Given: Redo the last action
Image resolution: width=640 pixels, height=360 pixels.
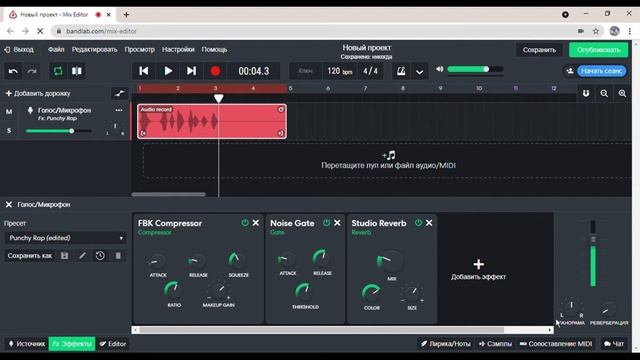Looking at the screenshot, I should (32, 71).
